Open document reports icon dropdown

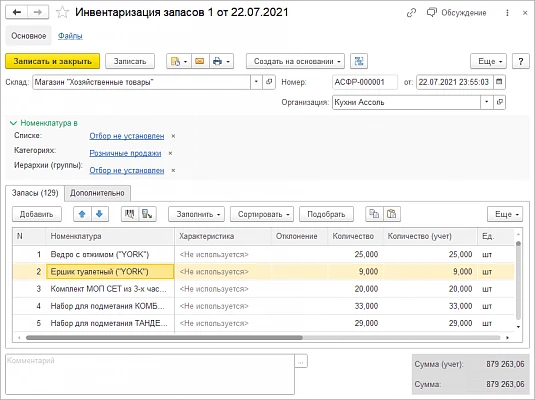pyautogui.click(x=179, y=61)
